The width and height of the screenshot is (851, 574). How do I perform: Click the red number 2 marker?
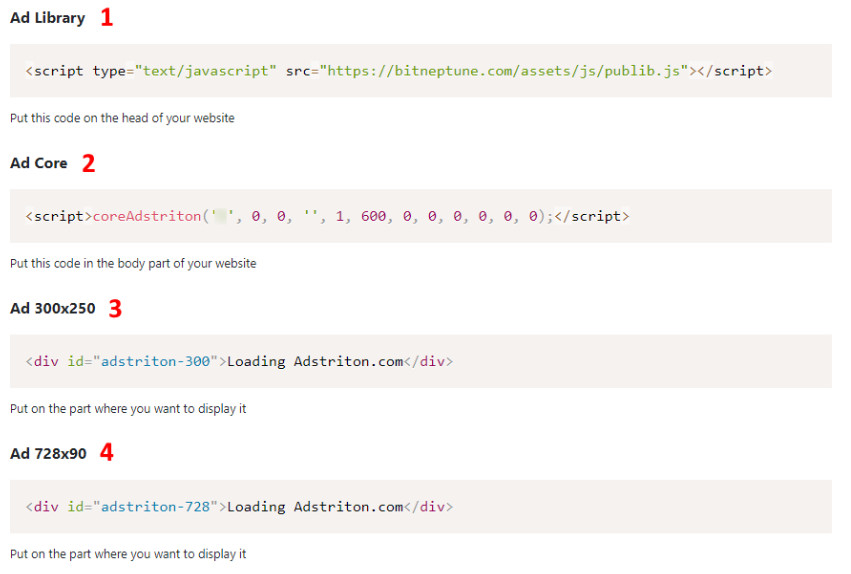click(x=88, y=164)
